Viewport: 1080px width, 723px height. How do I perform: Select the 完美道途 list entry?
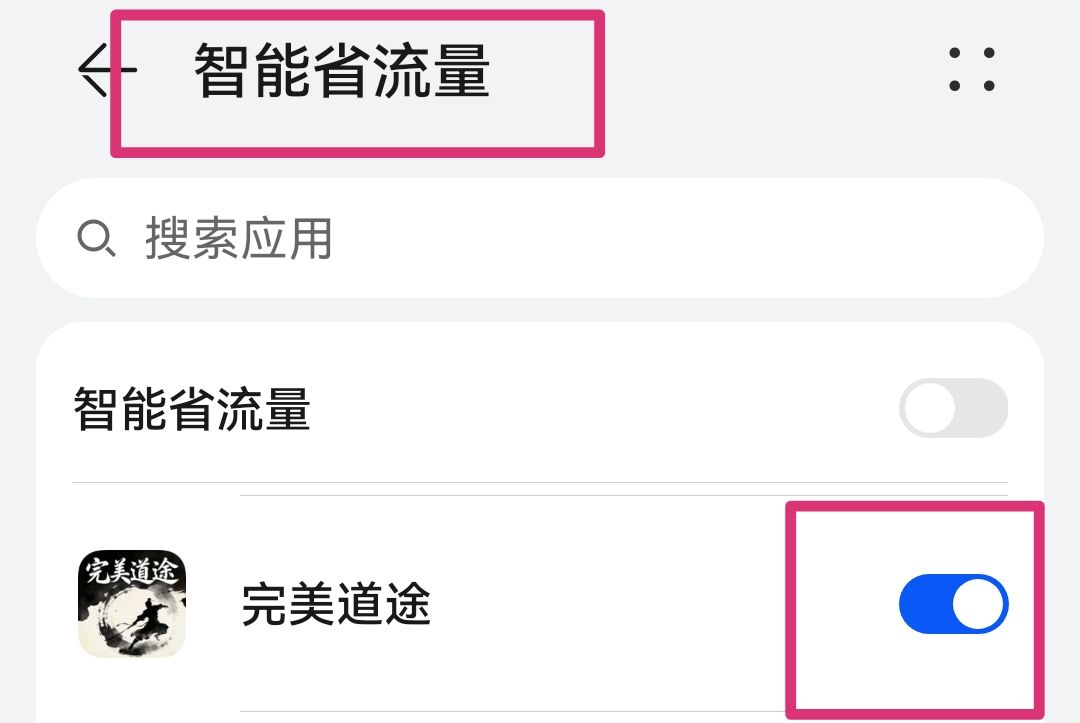(540, 604)
